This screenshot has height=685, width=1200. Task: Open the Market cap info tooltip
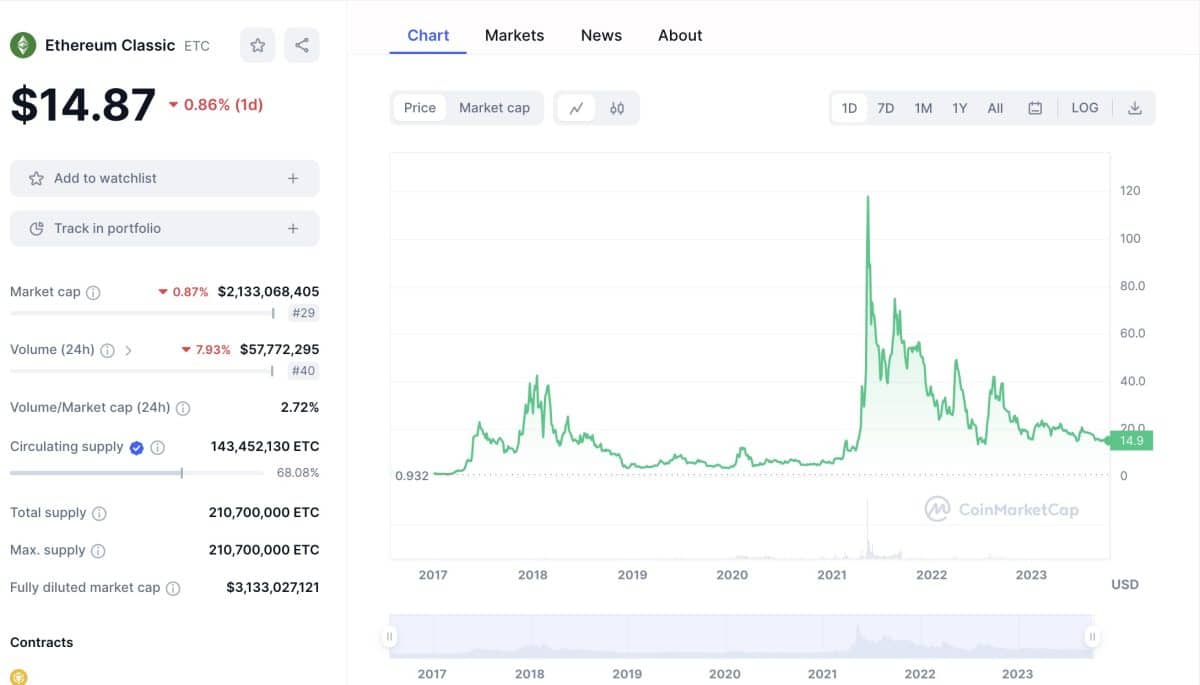91,292
